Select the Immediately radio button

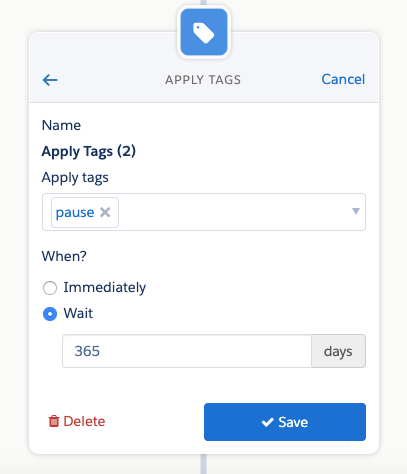click(x=50, y=288)
